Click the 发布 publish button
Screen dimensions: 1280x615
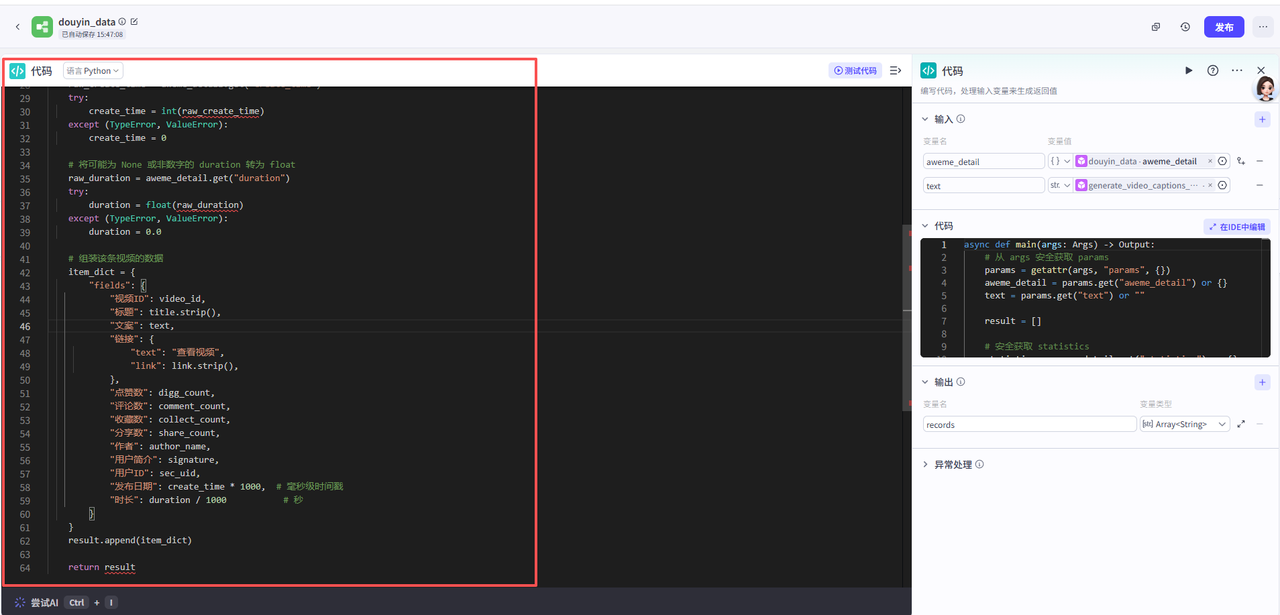pyautogui.click(x=1224, y=27)
